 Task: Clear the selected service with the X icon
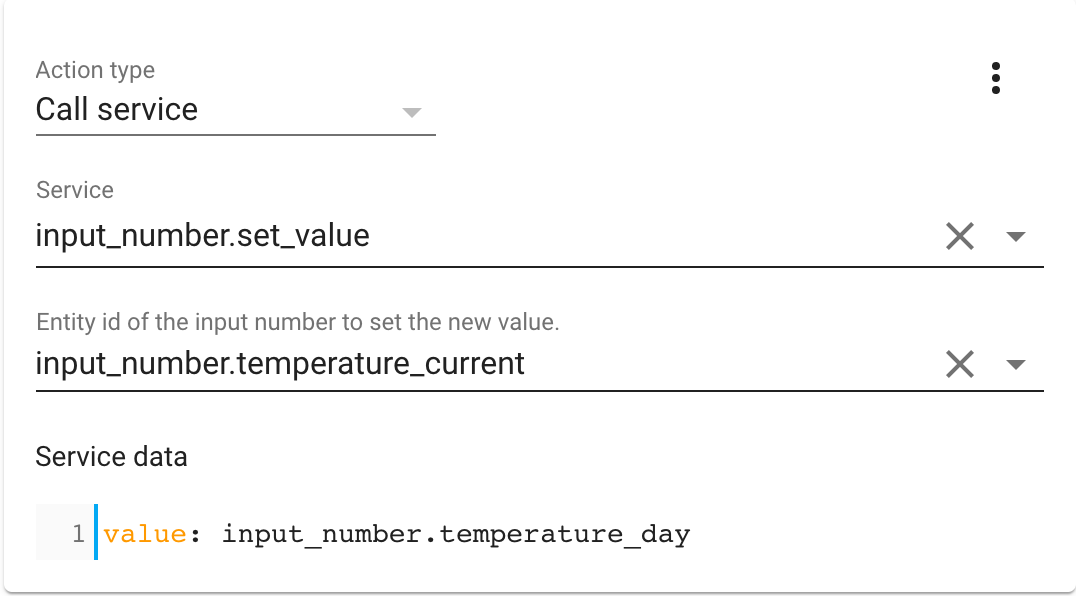959,236
